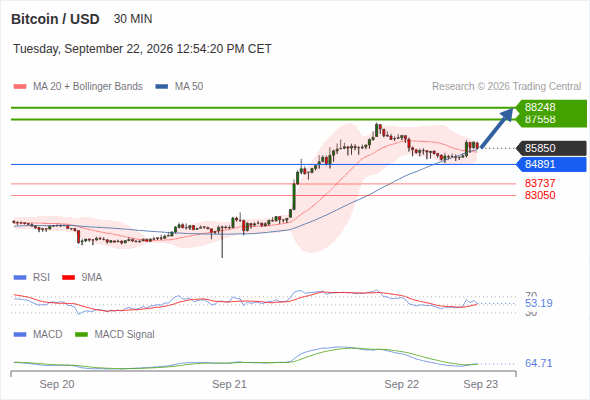Click the 85850 current price tag

coord(551,148)
